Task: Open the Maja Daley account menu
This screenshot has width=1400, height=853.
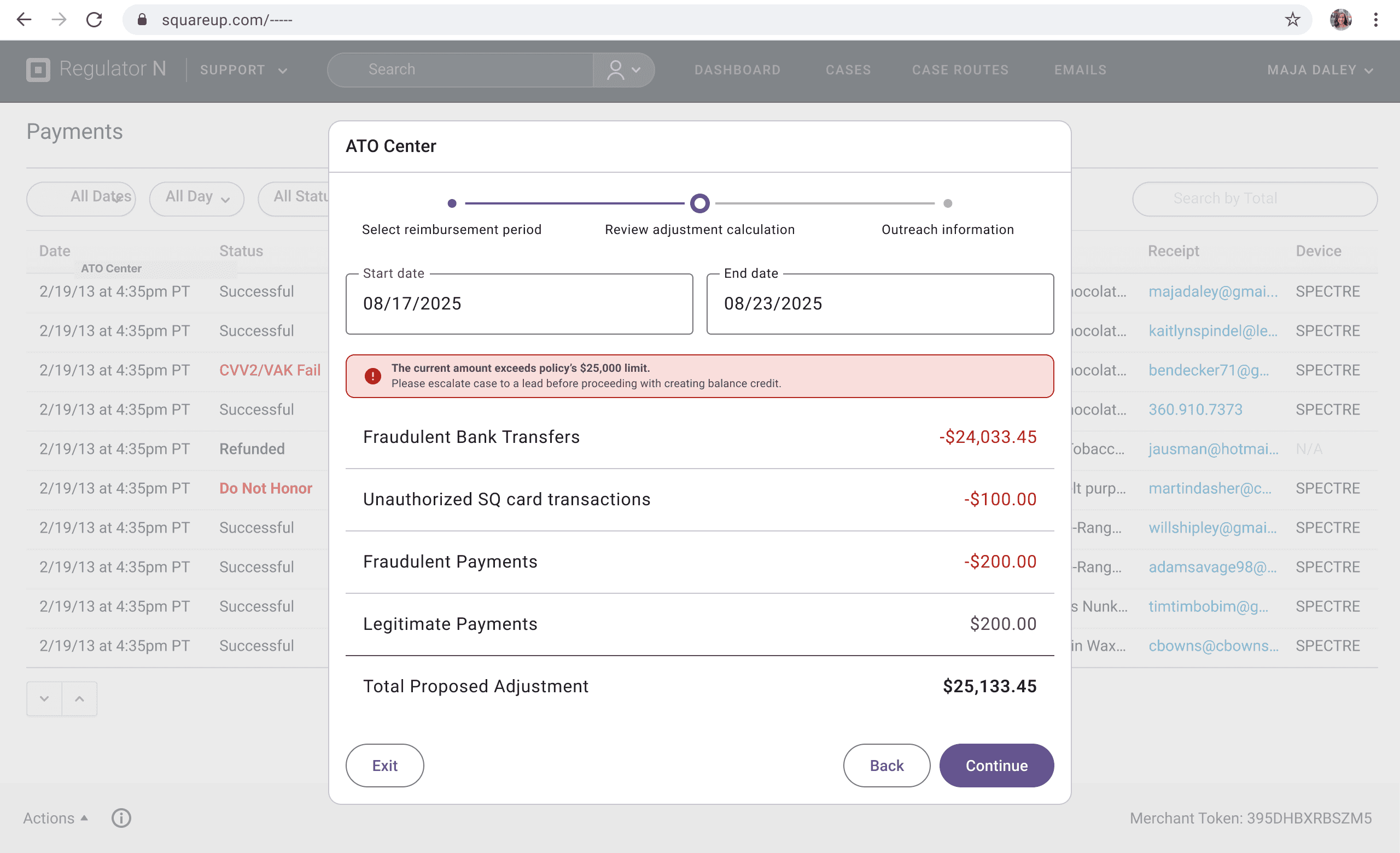Action: pos(1319,70)
